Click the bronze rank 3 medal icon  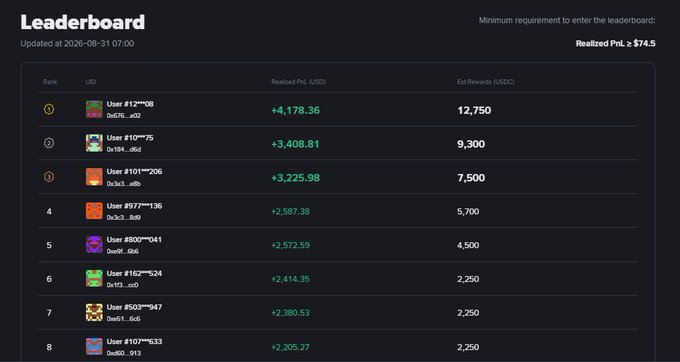click(x=49, y=177)
